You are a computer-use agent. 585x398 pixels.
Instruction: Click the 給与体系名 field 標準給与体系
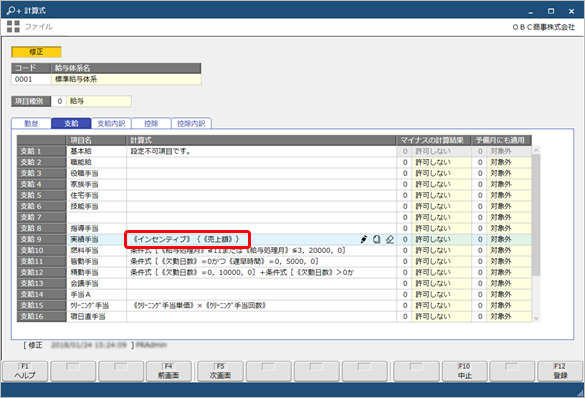(126, 79)
